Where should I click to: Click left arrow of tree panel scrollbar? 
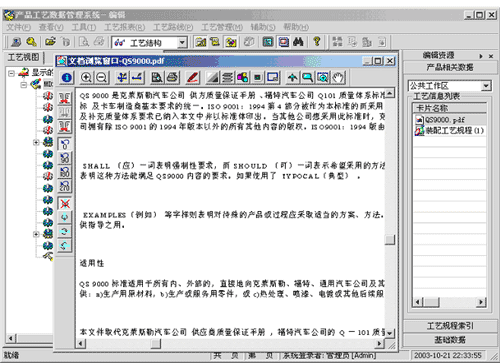coord(11,338)
